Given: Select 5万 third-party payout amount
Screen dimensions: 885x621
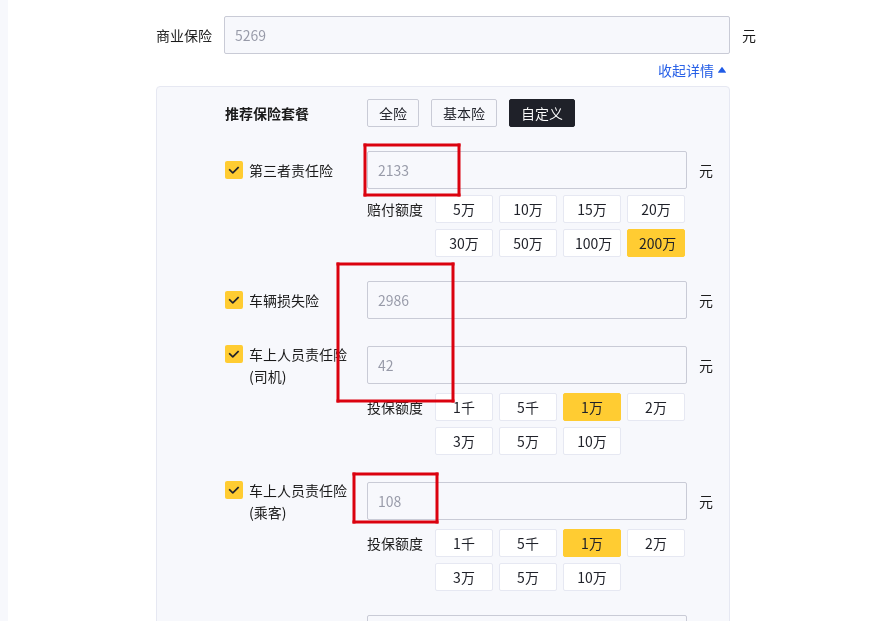Looking at the screenshot, I should coord(463,210).
